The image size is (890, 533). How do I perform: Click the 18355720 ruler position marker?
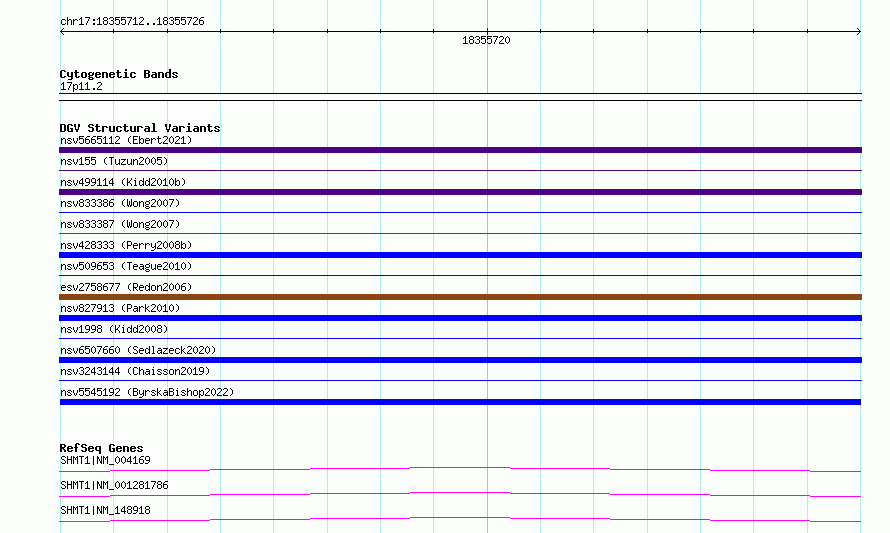click(x=486, y=40)
